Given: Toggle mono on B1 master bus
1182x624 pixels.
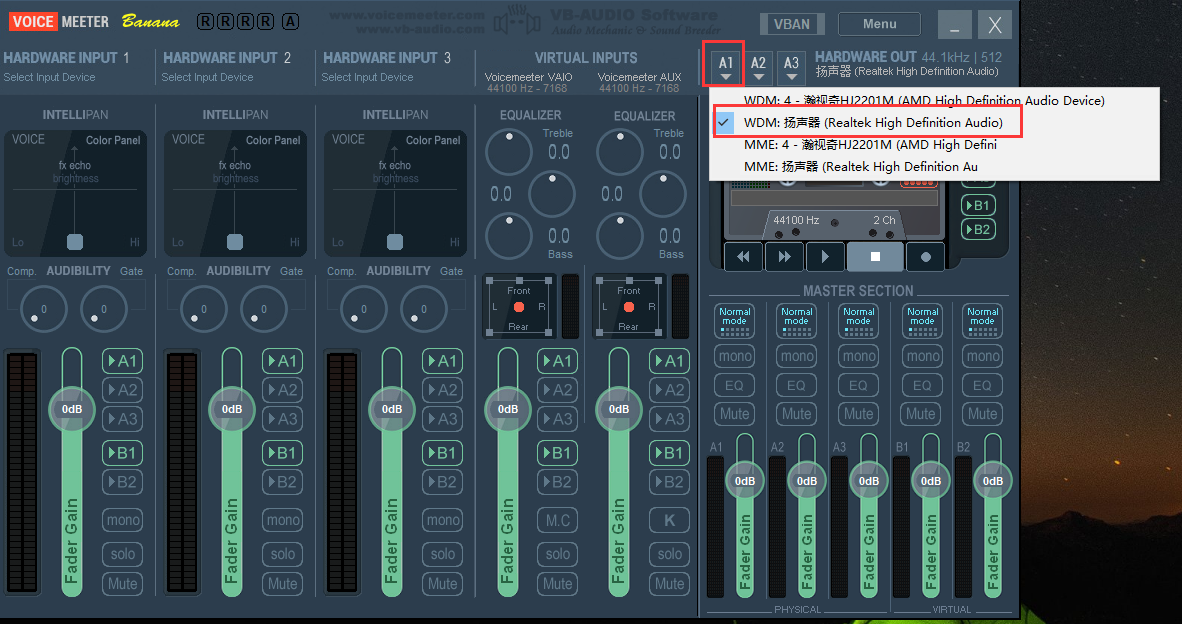Looking at the screenshot, I should [923, 356].
